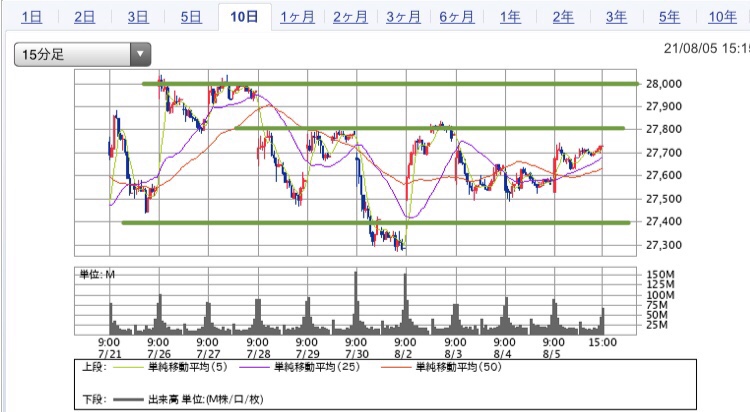This screenshot has width=750, height=412.
Task: Click the 15:00 time label on axis
Action: pos(603,343)
